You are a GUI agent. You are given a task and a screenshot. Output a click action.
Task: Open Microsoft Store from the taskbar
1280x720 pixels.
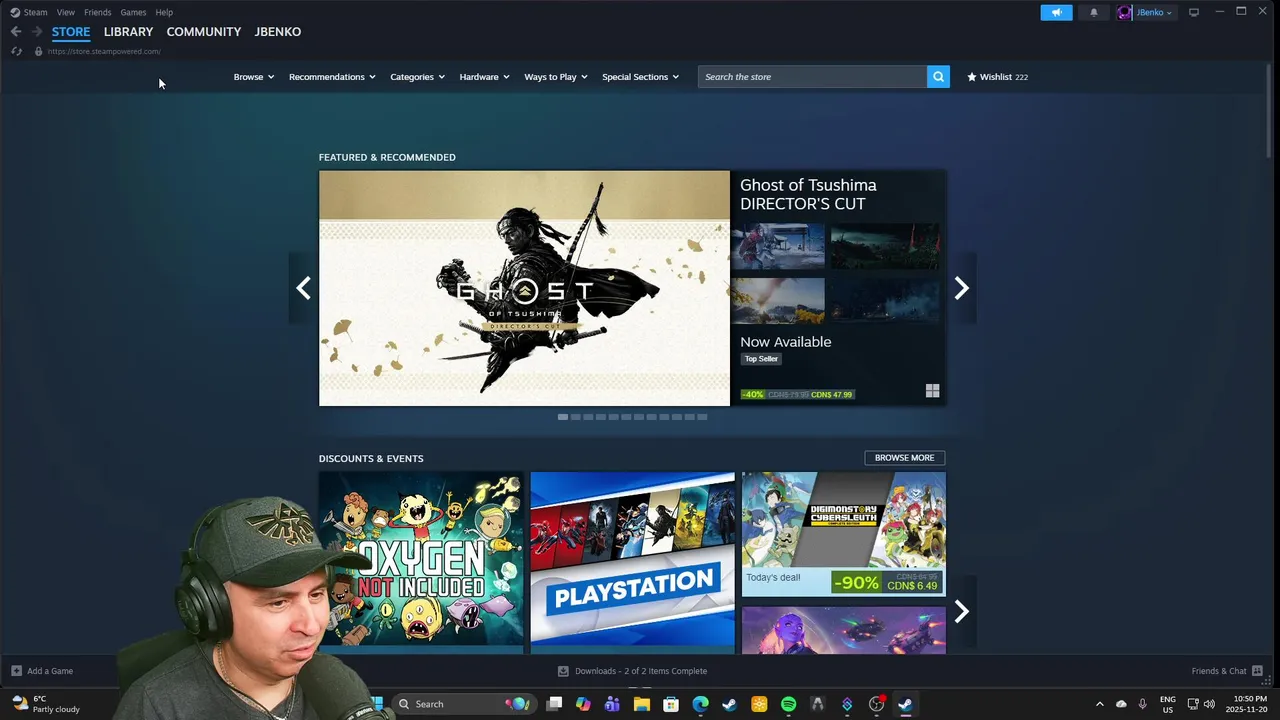pyautogui.click(x=671, y=704)
